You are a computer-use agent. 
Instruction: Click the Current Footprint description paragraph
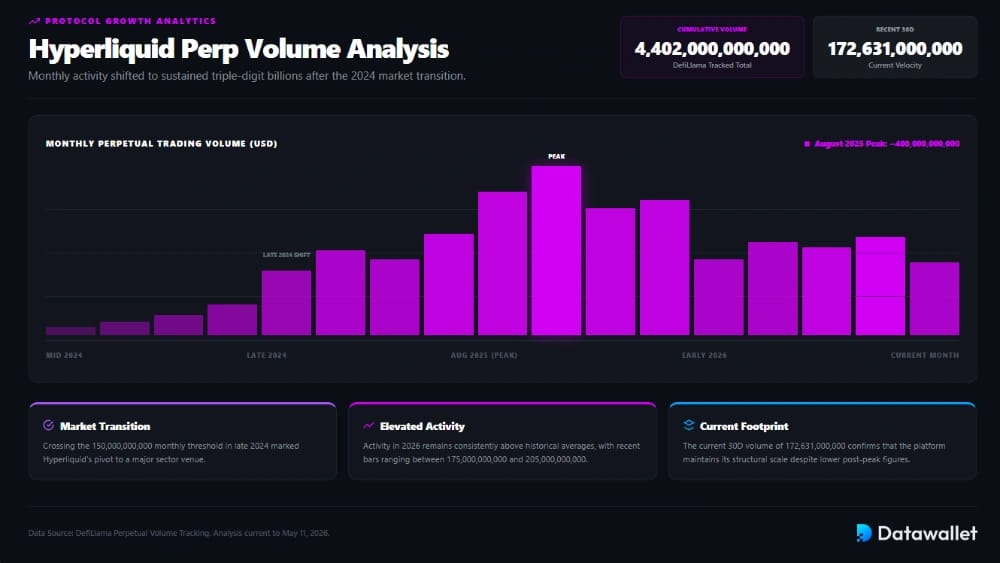814,453
